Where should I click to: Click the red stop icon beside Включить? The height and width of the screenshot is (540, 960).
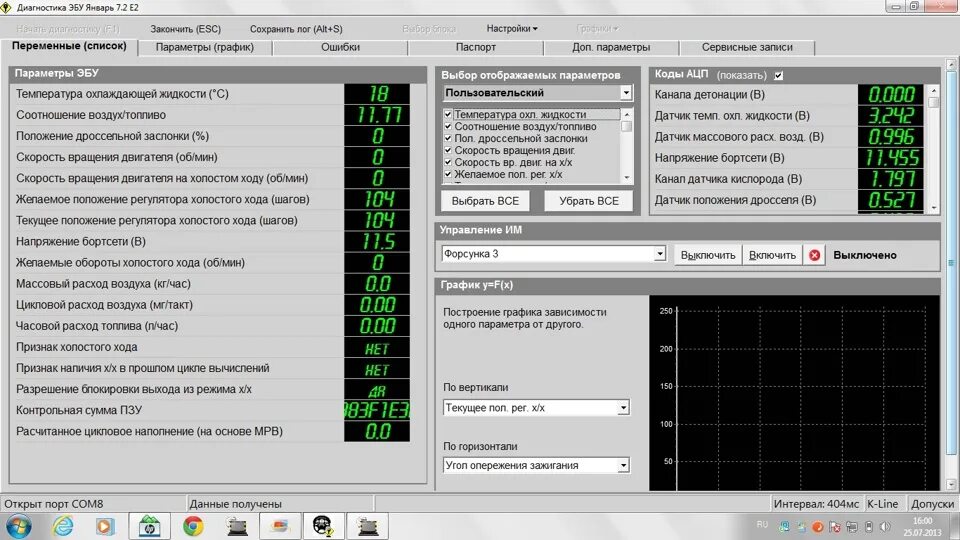click(x=814, y=255)
